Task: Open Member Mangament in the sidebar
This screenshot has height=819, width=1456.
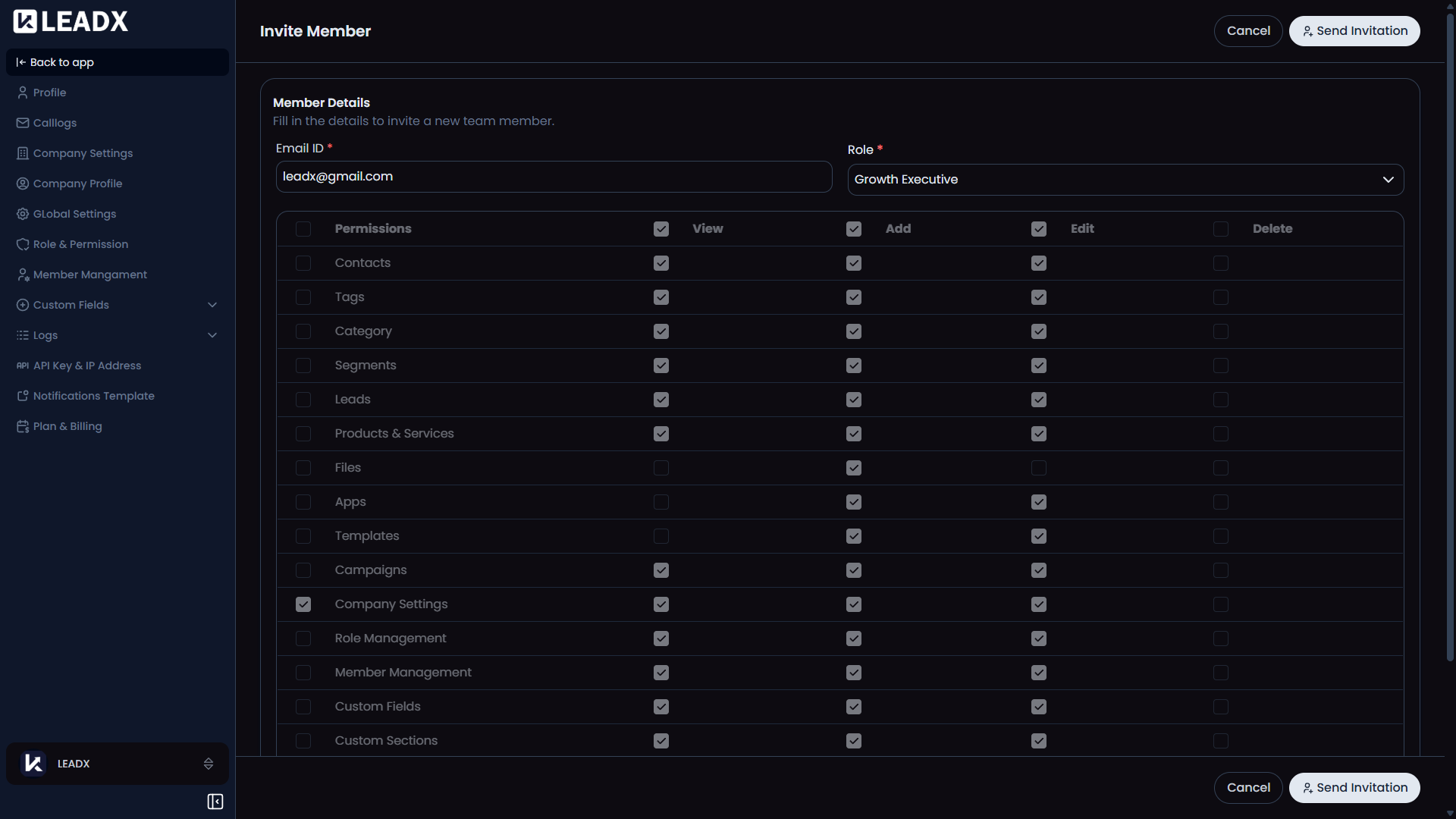Action: click(x=89, y=275)
